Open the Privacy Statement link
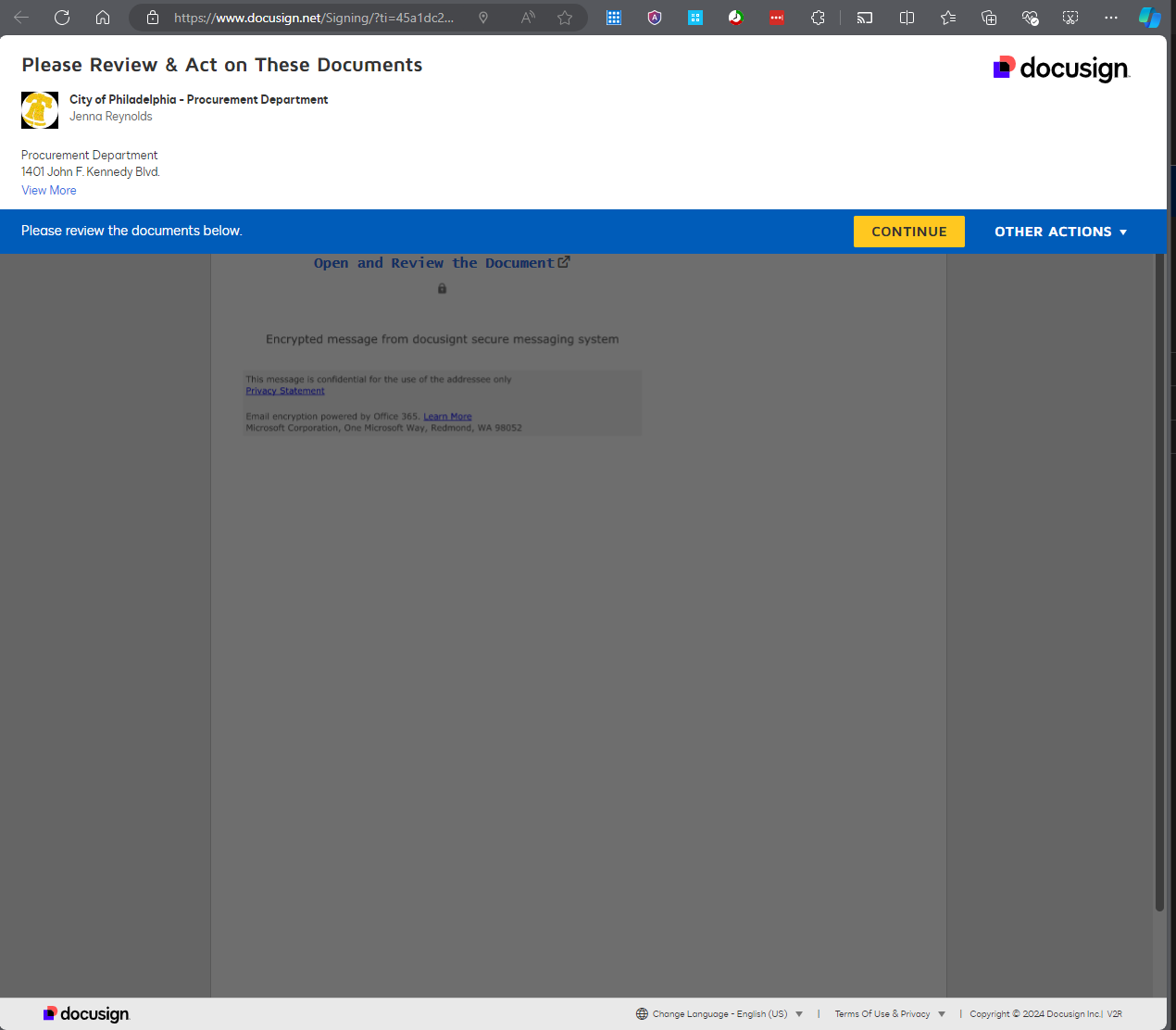 (284, 390)
